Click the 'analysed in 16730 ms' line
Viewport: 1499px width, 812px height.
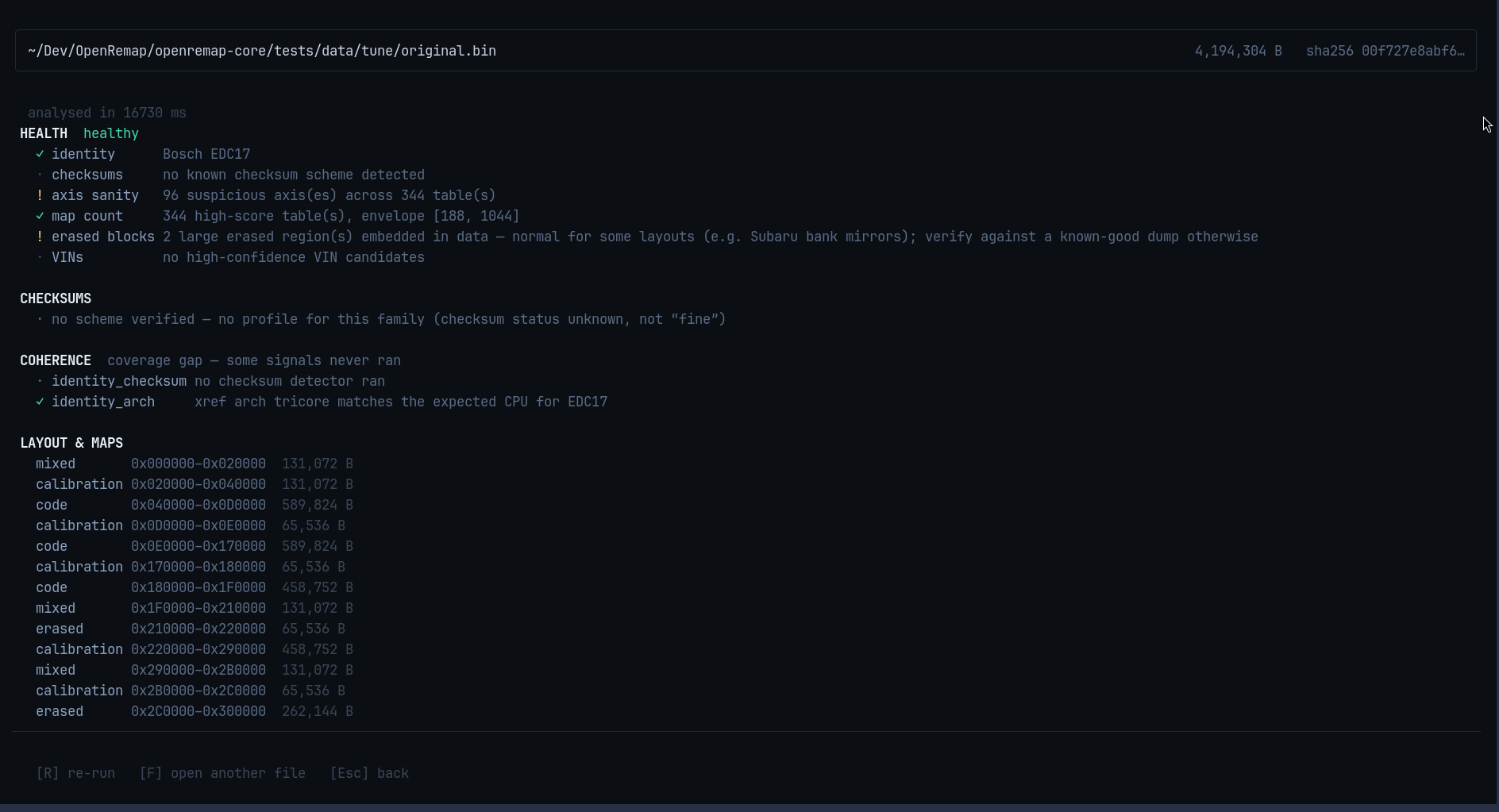point(107,113)
